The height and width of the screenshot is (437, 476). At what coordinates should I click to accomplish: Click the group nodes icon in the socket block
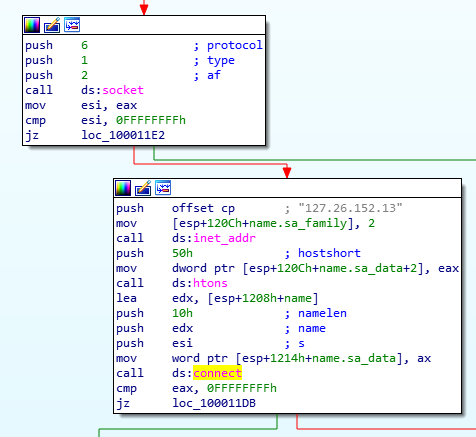click(72, 25)
